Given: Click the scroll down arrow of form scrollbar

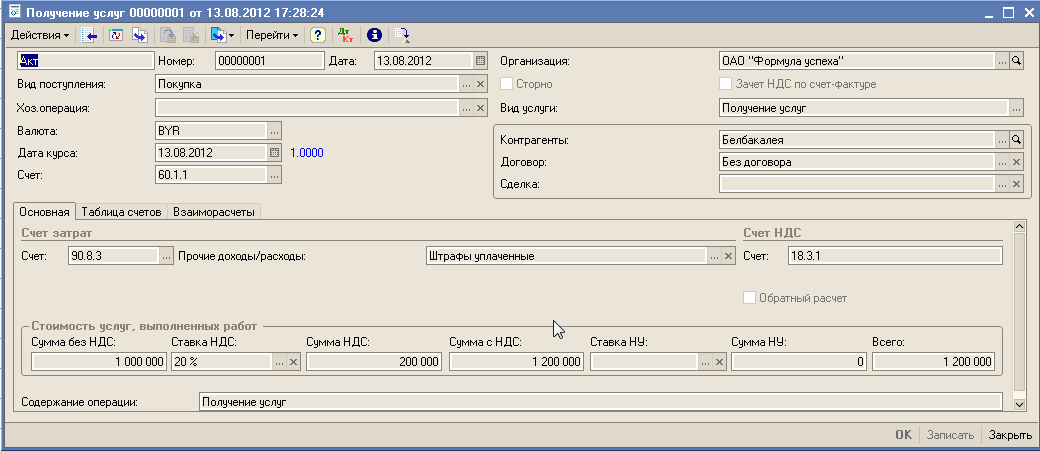Looking at the screenshot, I should tap(1021, 404).
